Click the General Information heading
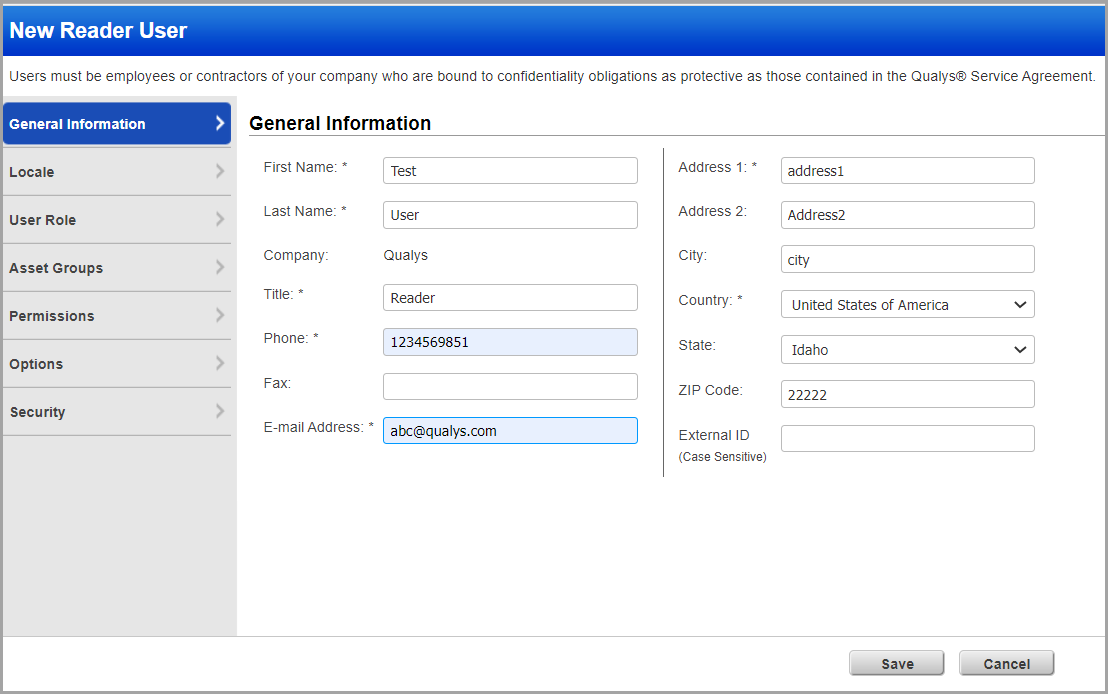 (340, 123)
